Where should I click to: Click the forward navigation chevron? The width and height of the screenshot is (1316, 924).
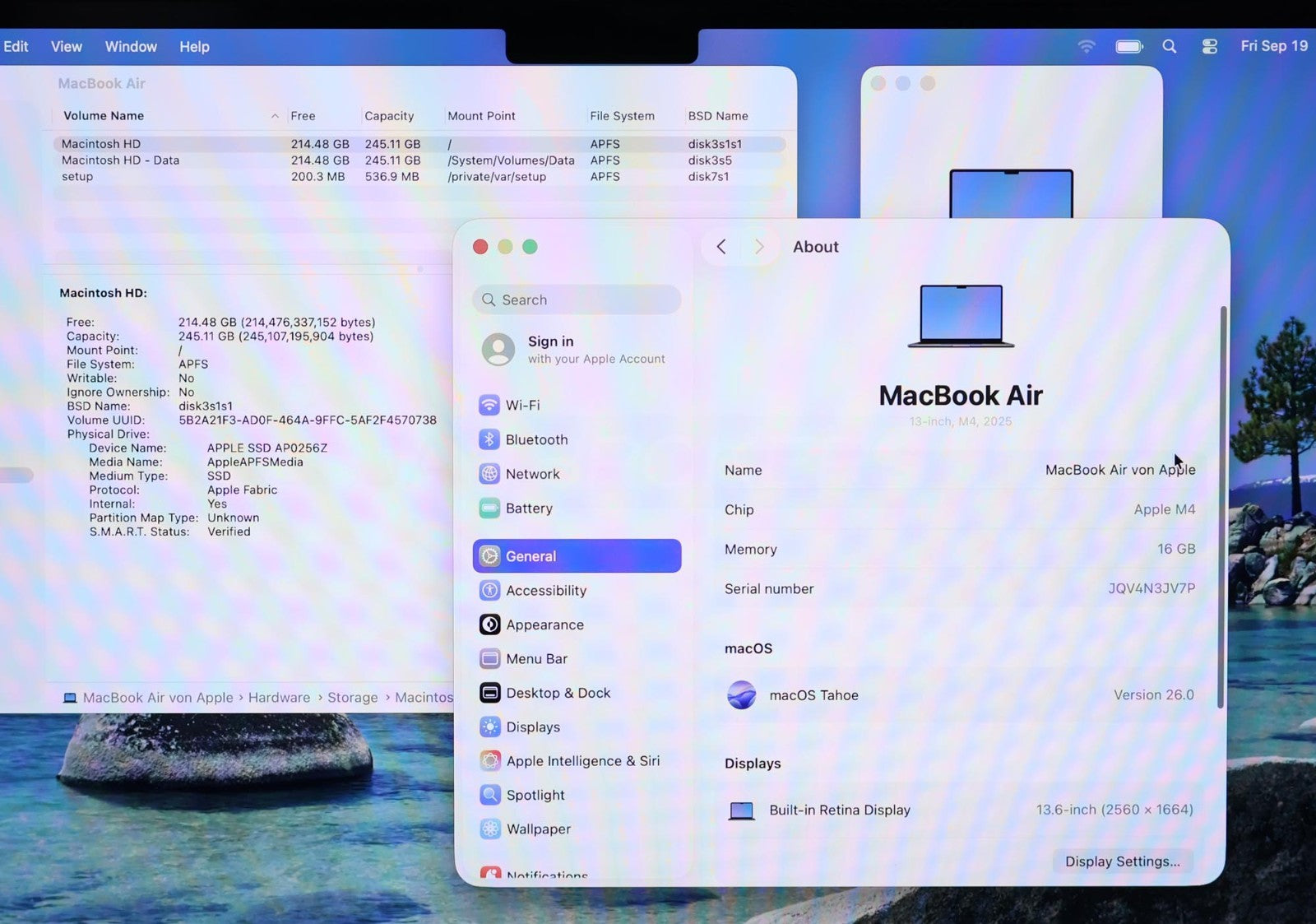759,247
